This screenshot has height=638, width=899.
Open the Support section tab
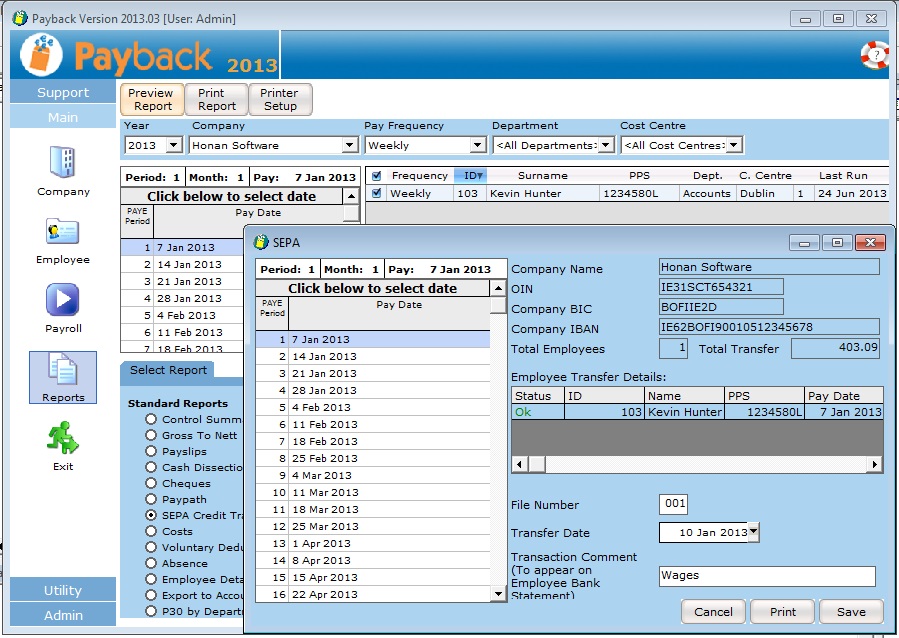(x=63, y=93)
